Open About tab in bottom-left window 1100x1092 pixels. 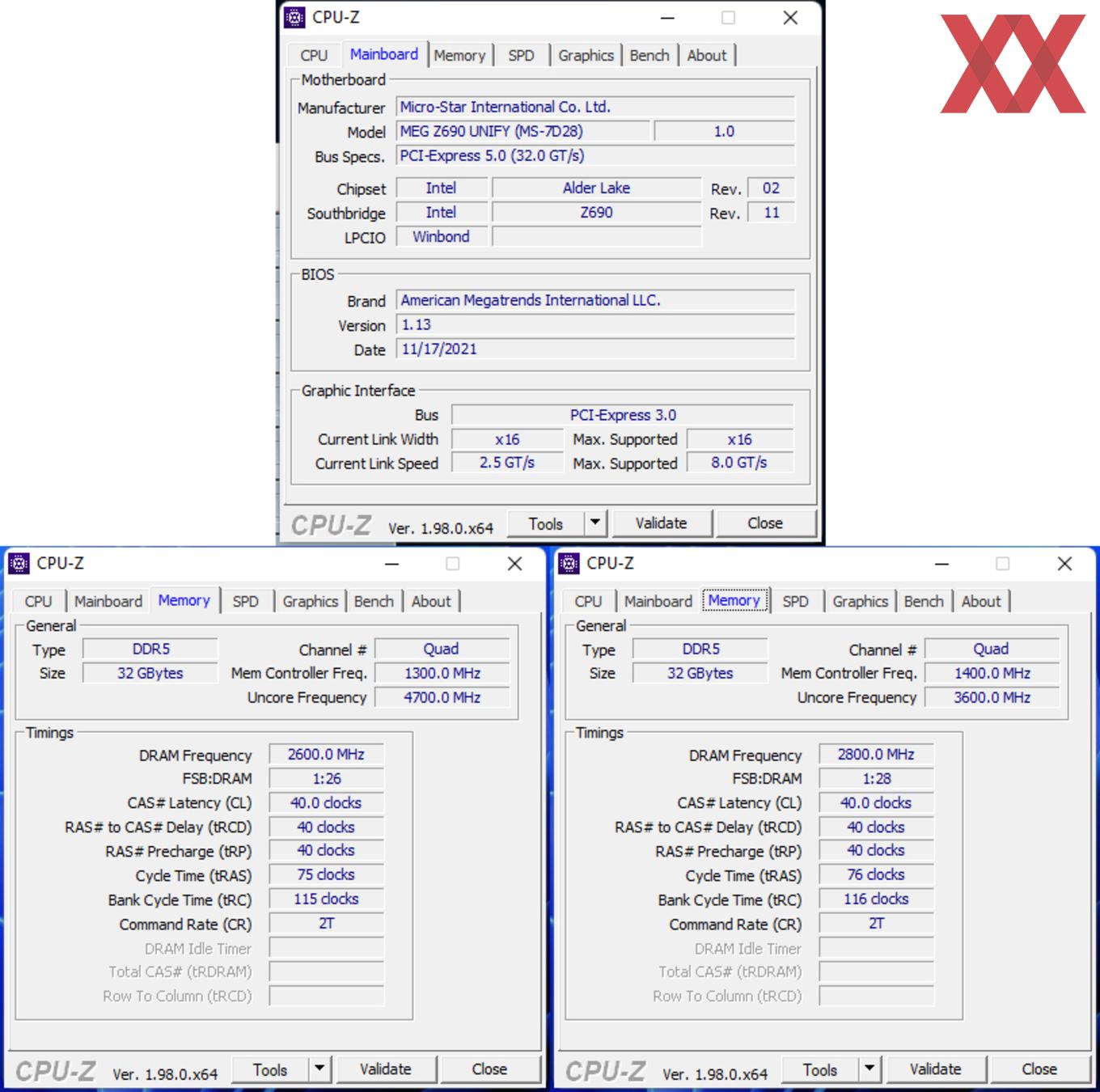tap(431, 601)
